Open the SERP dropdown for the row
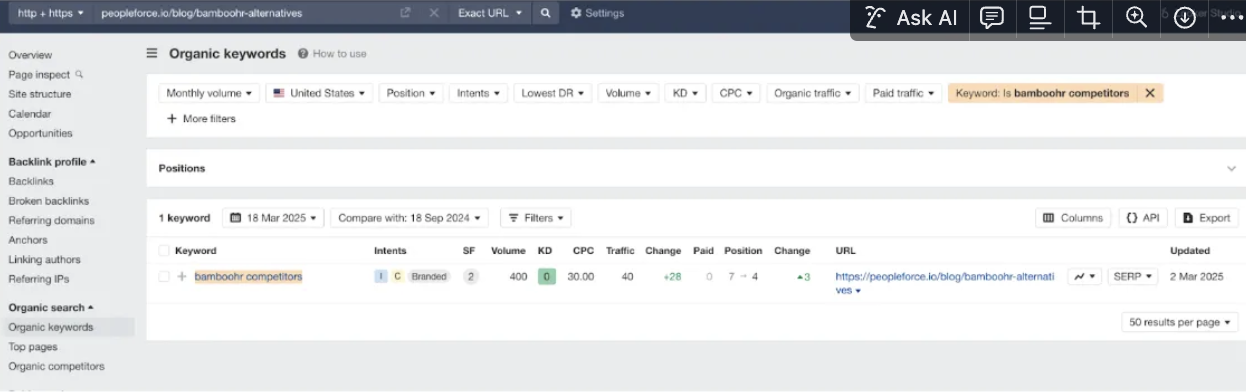Image resolution: width=1246 pixels, height=392 pixels. 1133,277
